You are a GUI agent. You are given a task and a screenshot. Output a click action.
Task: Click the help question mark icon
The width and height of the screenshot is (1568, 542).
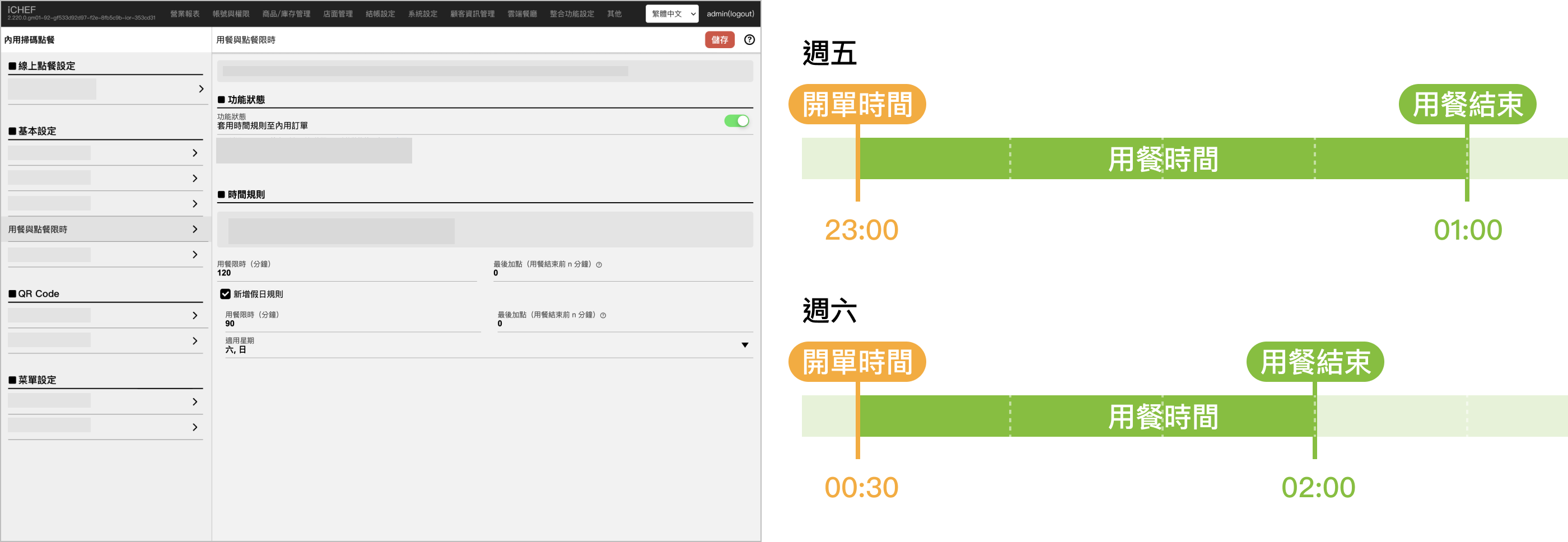(749, 40)
